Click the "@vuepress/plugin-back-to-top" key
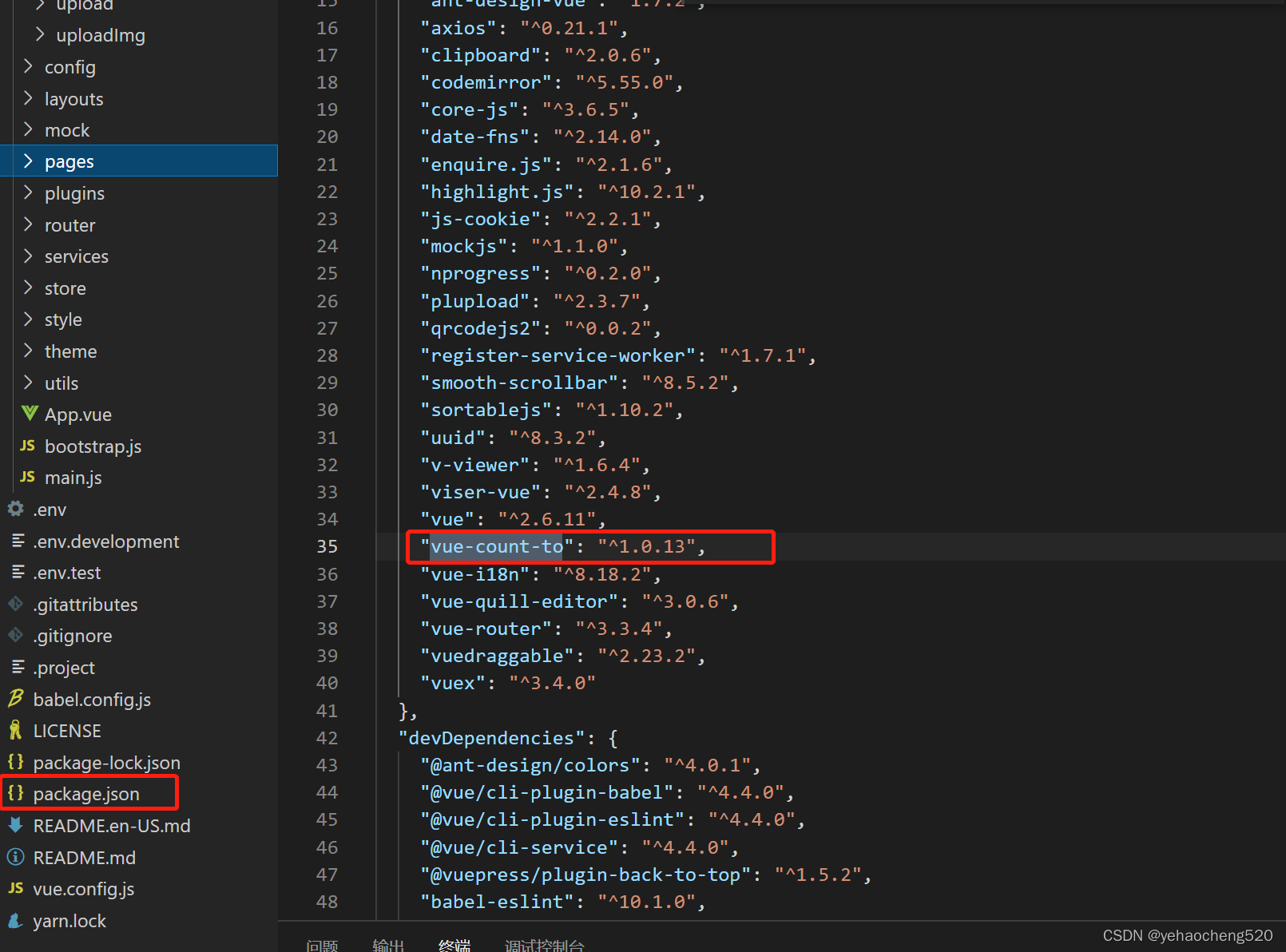This screenshot has height=952, width=1286. click(x=585, y=875)
